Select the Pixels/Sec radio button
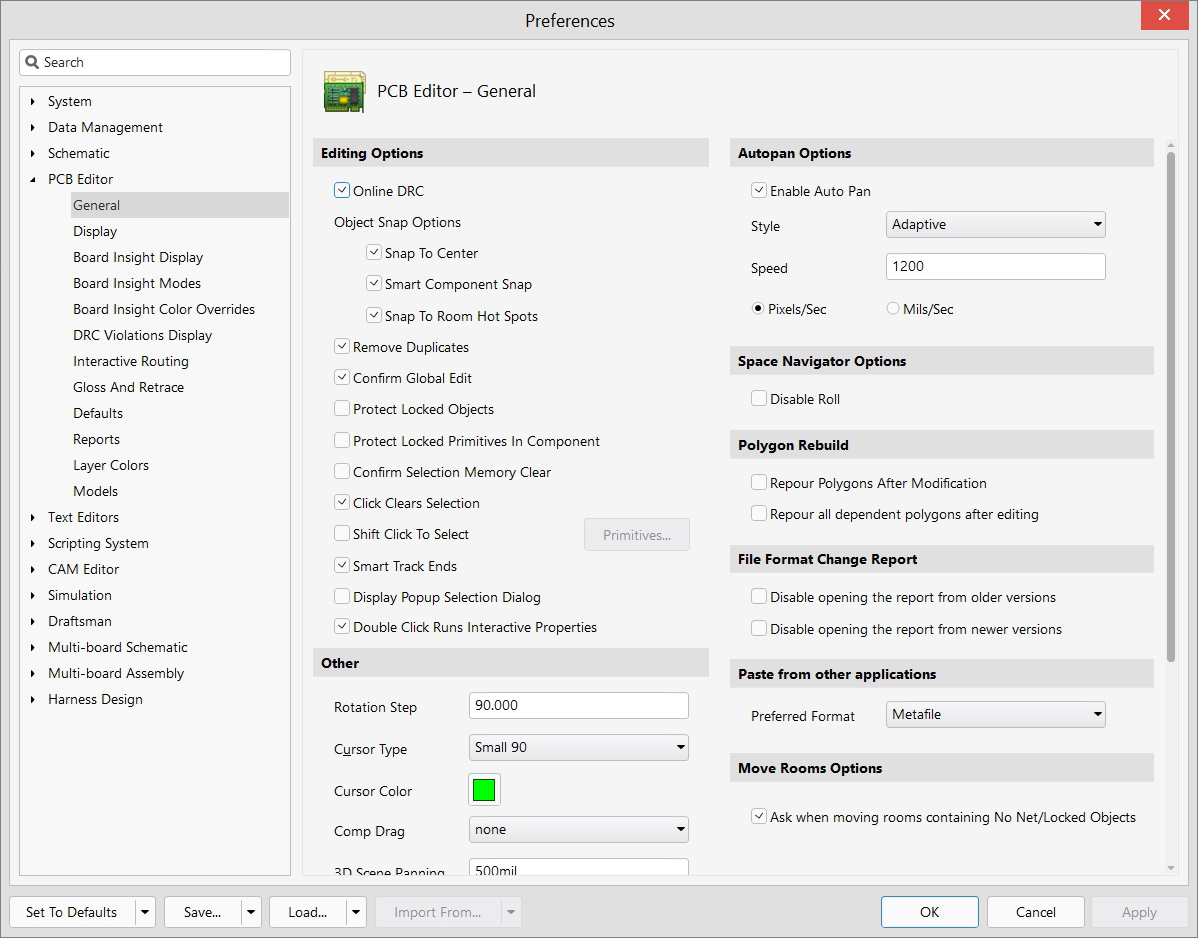The height and width of the screenshot is (938, 1198). click(758, 309)
